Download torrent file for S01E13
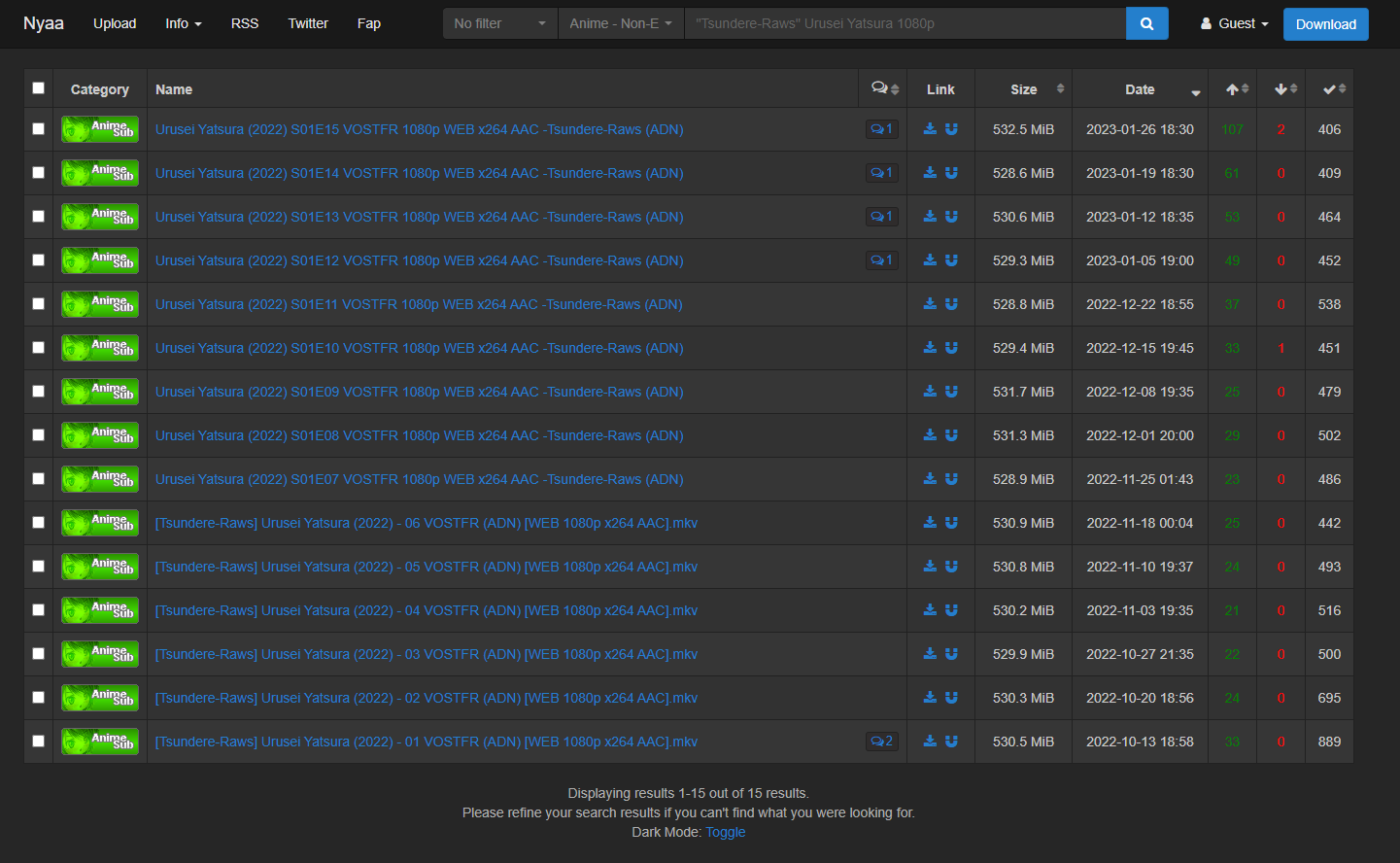Screen dimensions: 1400x863 pyautogui.click(x=930, y=217)
